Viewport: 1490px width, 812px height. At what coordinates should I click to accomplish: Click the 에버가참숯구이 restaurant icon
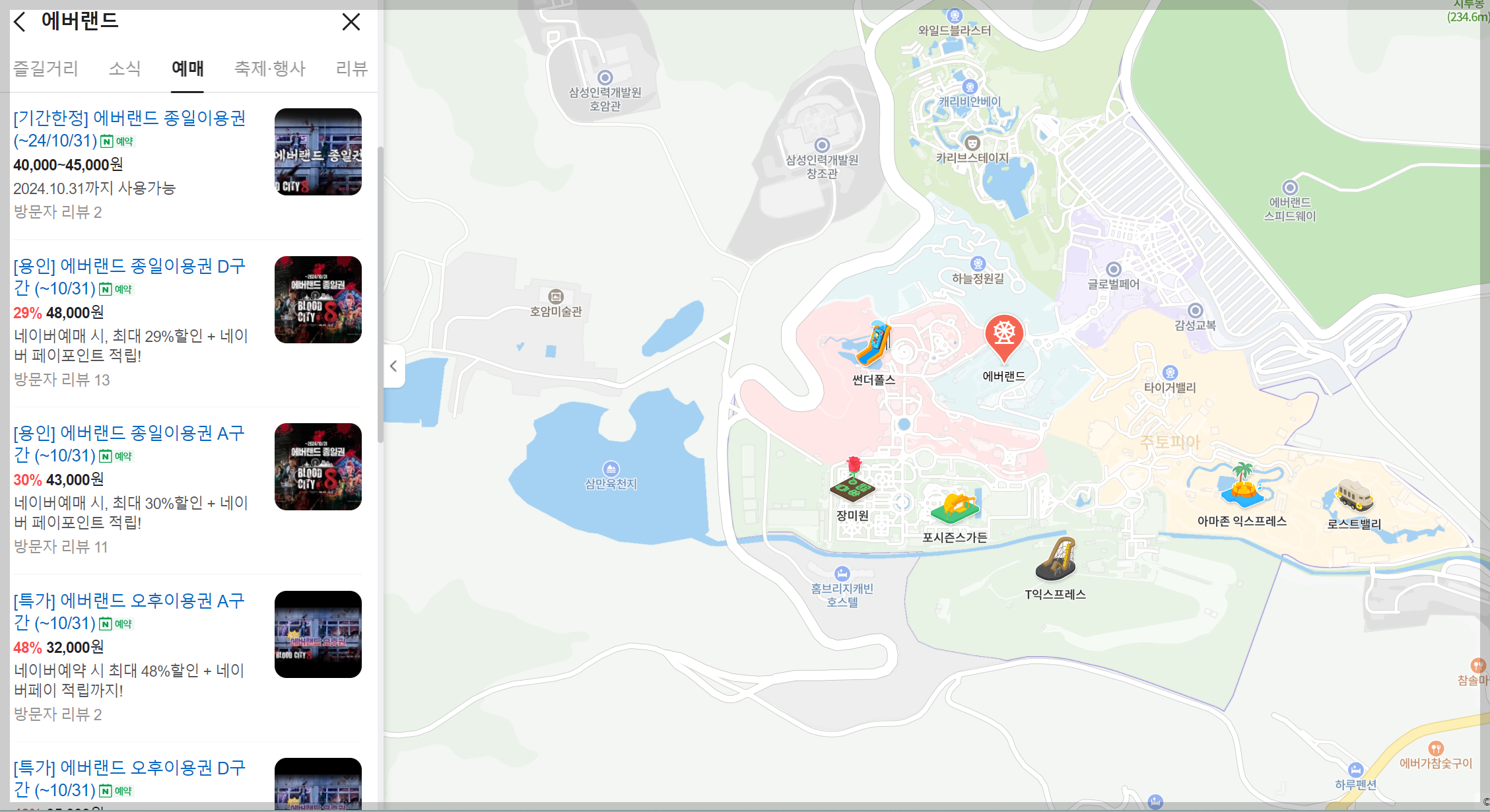tap(1436, 749)
